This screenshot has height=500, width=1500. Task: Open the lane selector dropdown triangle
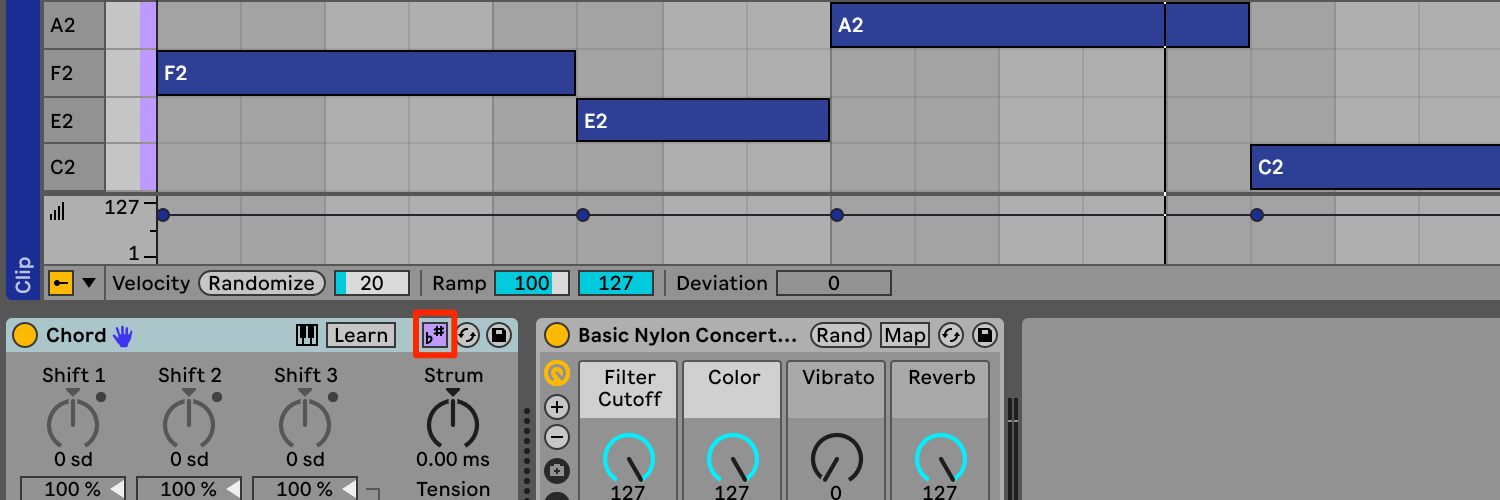89,283
